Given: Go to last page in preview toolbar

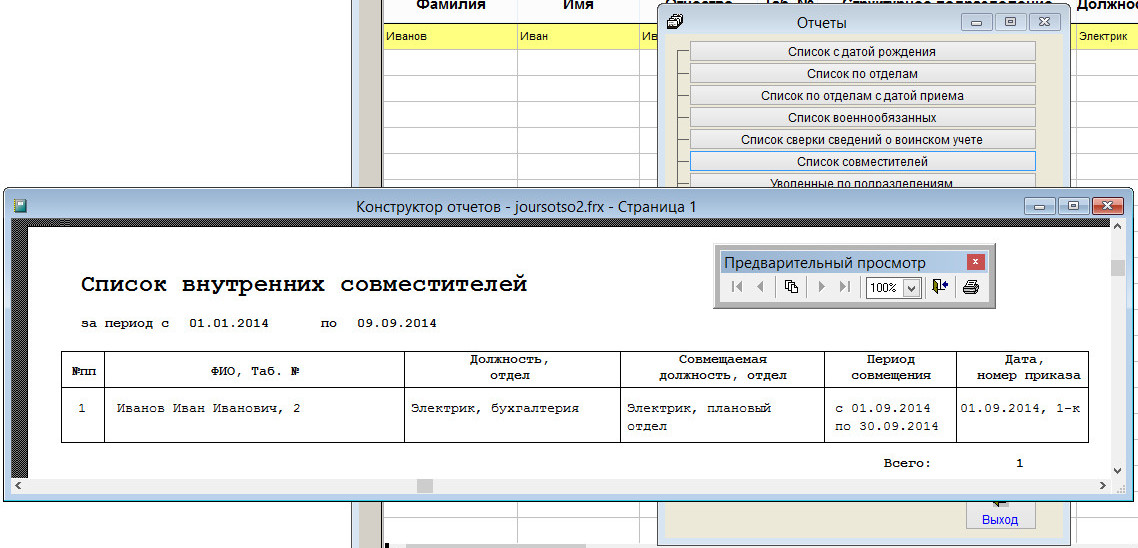Looking at the screenshot, I should pos(844,287).
